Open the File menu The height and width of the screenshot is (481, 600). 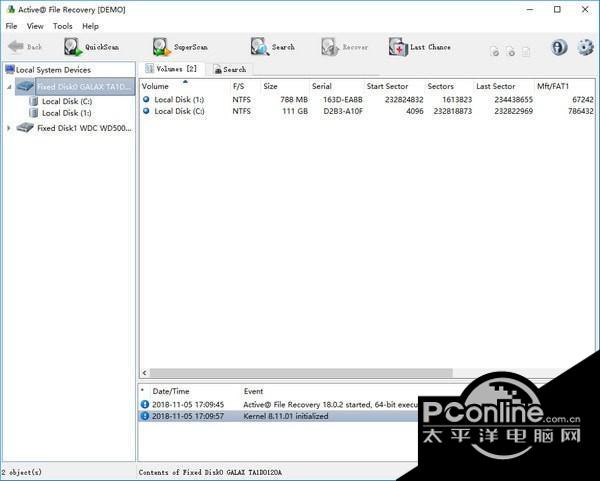(11, 26)
